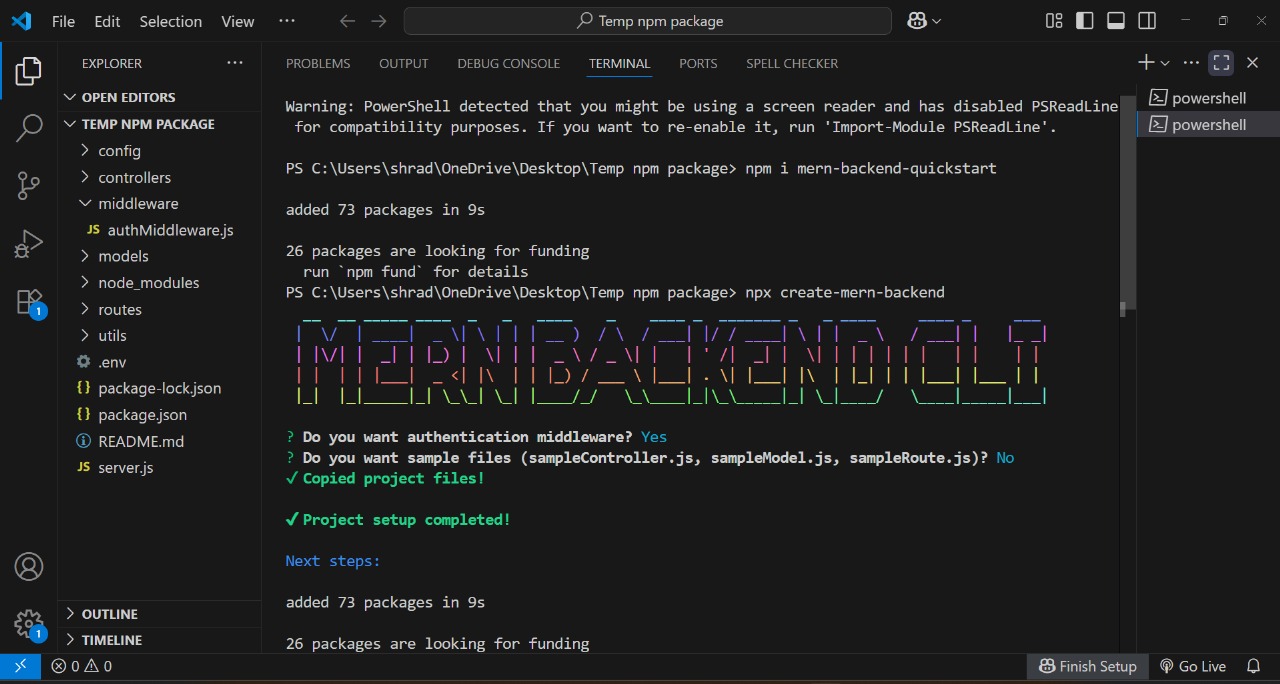Open the Manage gear menu

29,624
